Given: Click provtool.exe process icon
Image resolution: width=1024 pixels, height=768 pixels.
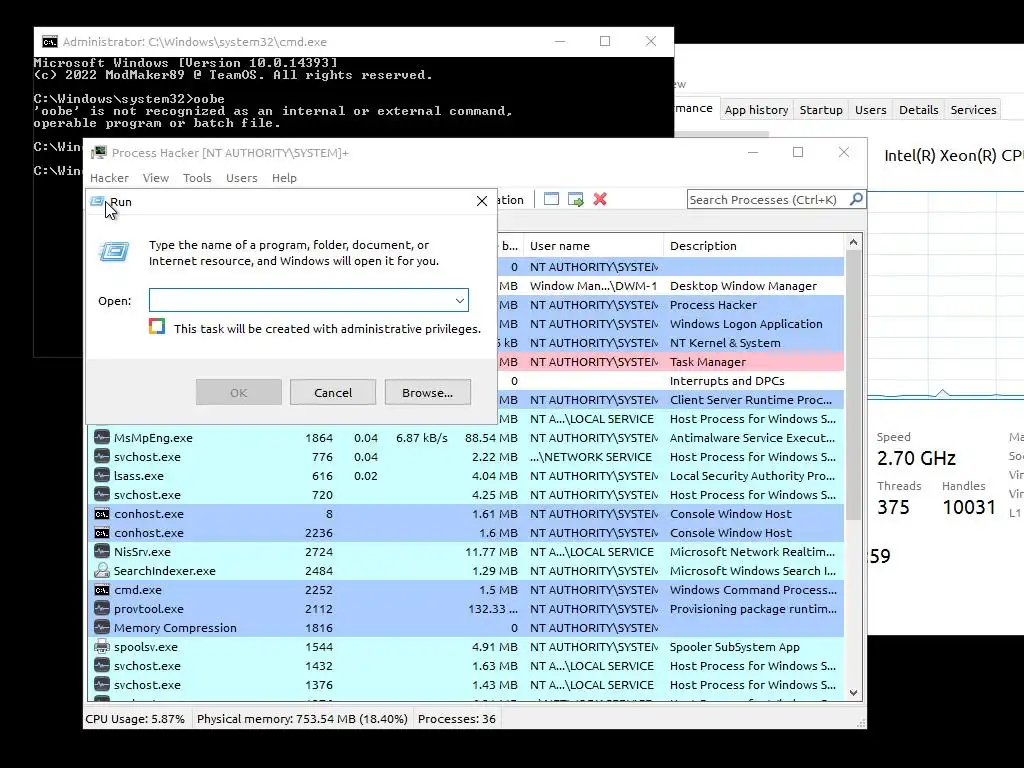Looking at the screenshot, I should pyautogui.click(x=101, y=608).
